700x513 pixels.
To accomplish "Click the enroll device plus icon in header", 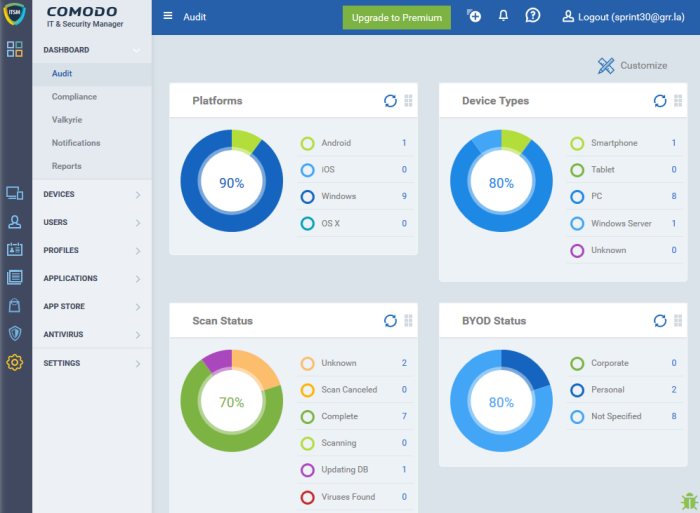I will pyautogui.click(x=474, y=16).
